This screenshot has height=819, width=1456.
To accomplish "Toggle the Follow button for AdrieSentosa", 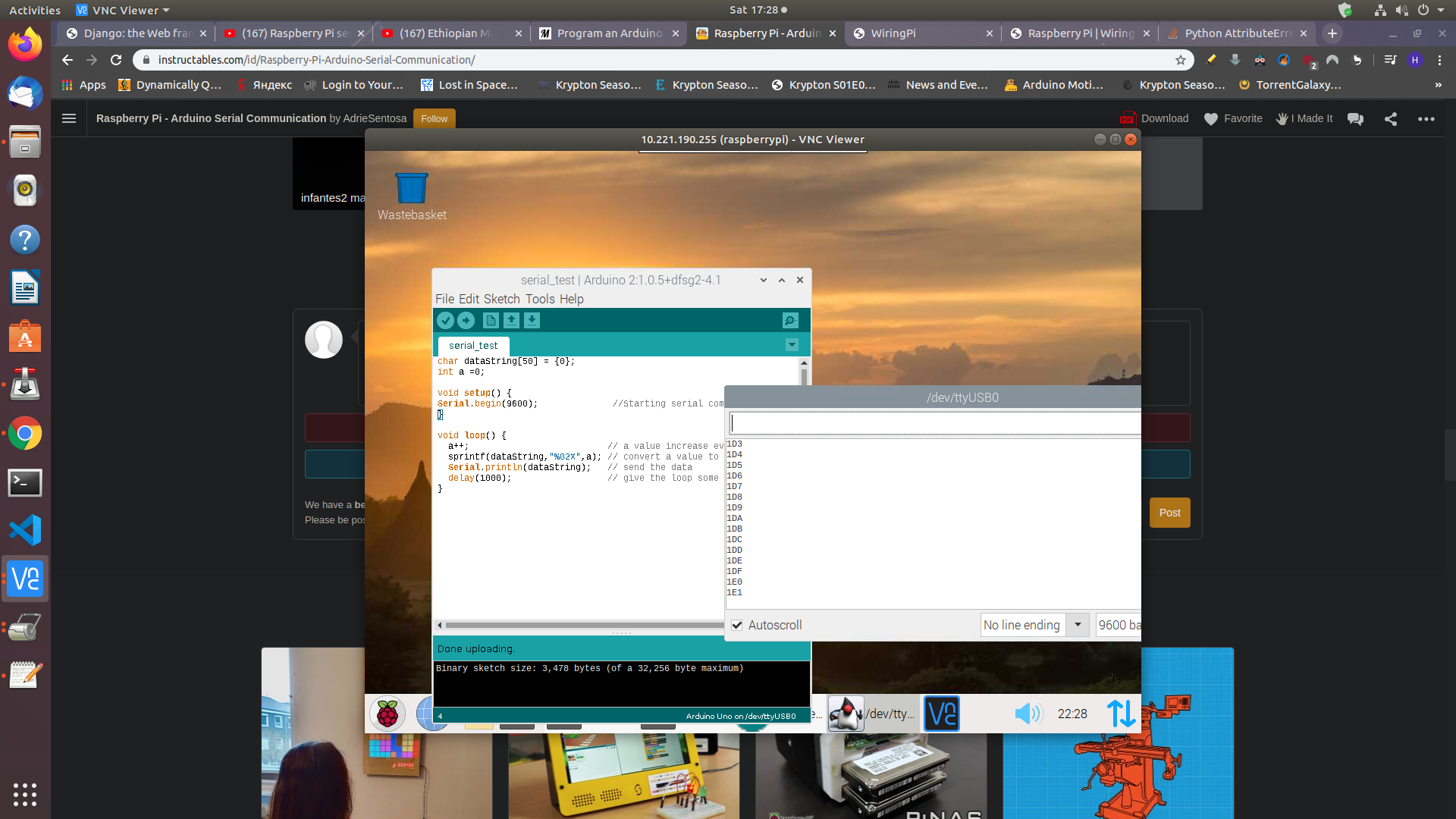I will [x=433, y=118].
